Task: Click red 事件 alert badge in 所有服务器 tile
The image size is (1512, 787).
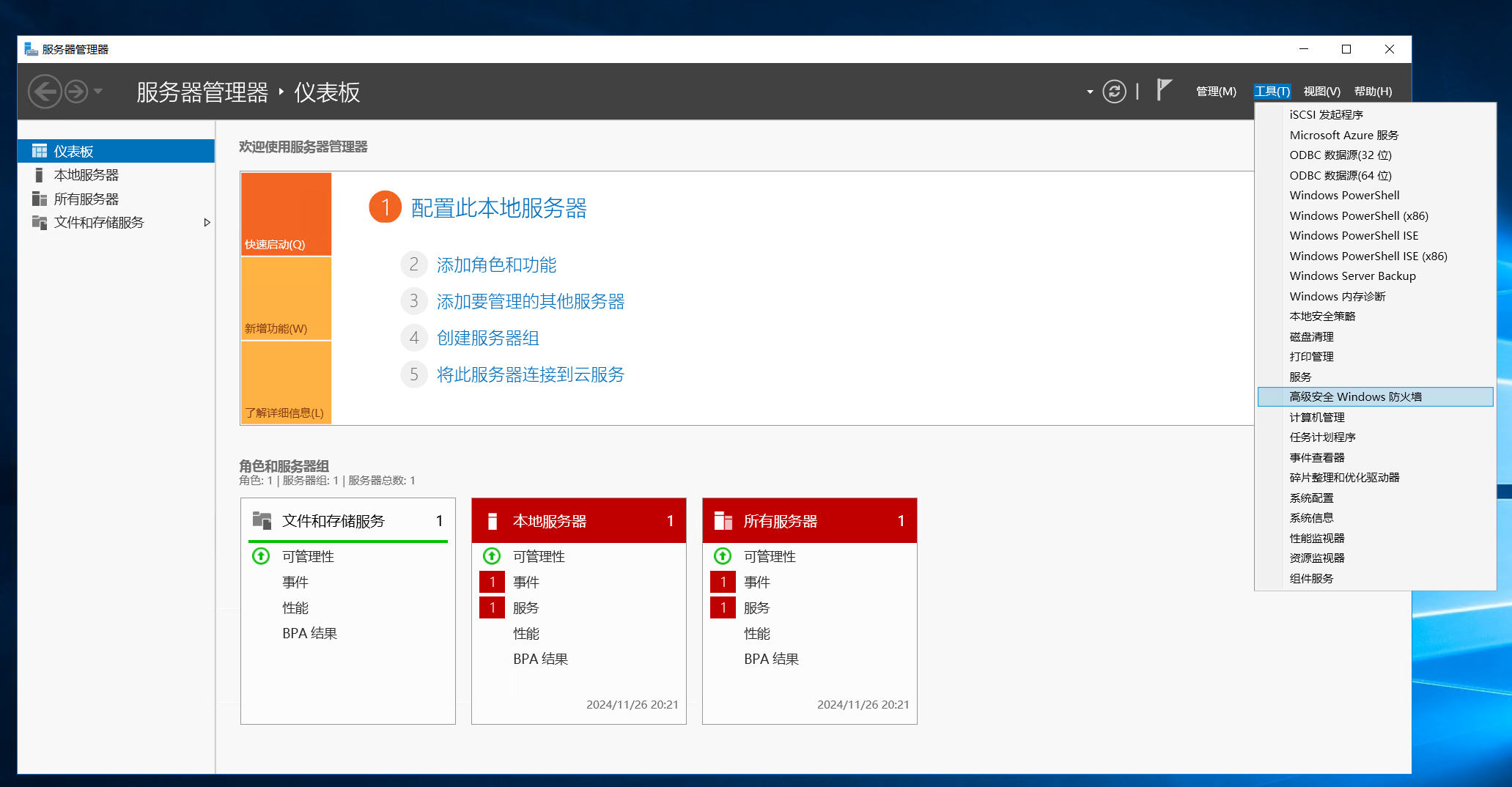Action: (723, 582)
